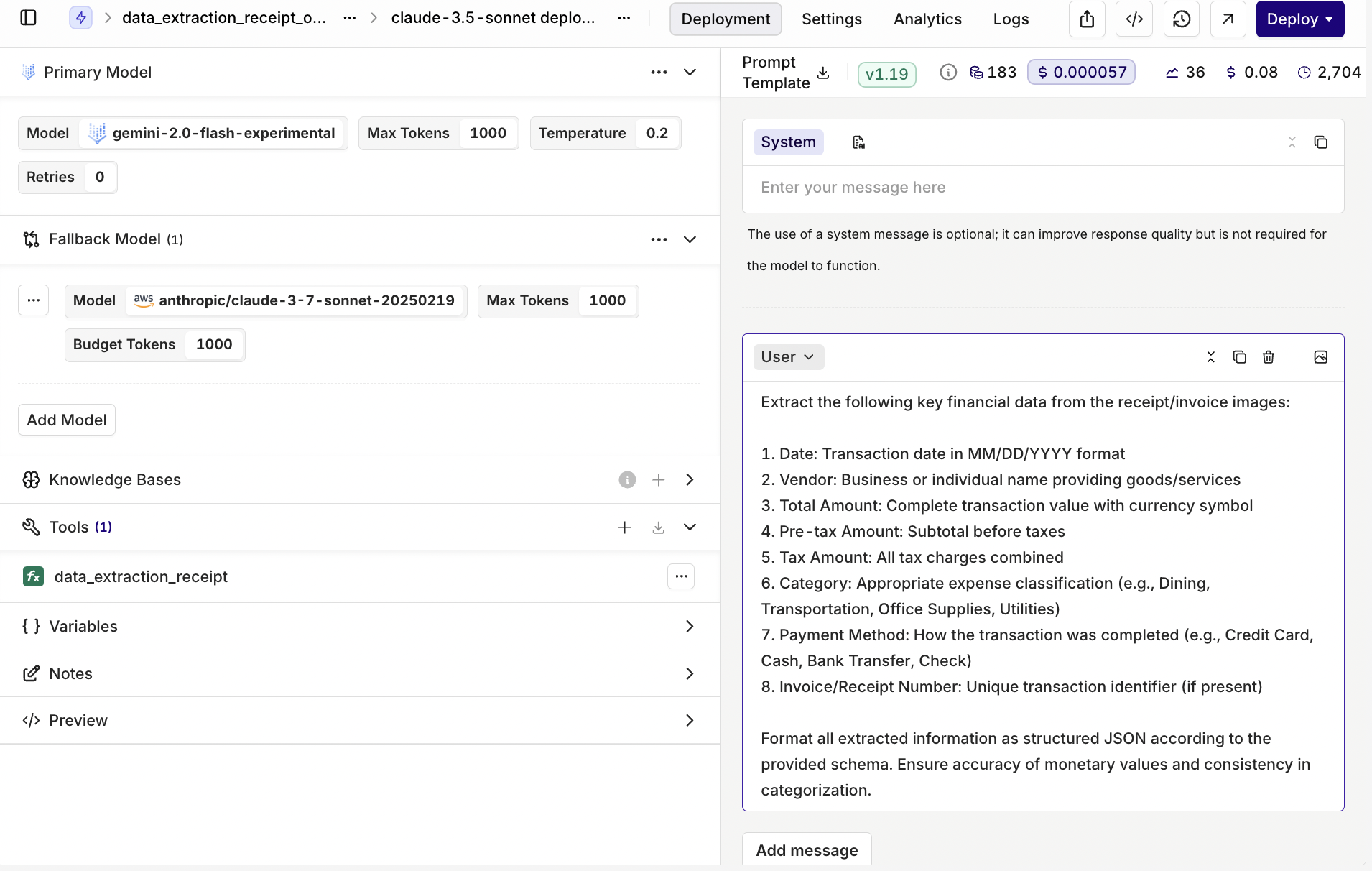Screen dimensions: 1372x871
Task: Collapse the Primary Model section
Action: click(x=690, y=72)
